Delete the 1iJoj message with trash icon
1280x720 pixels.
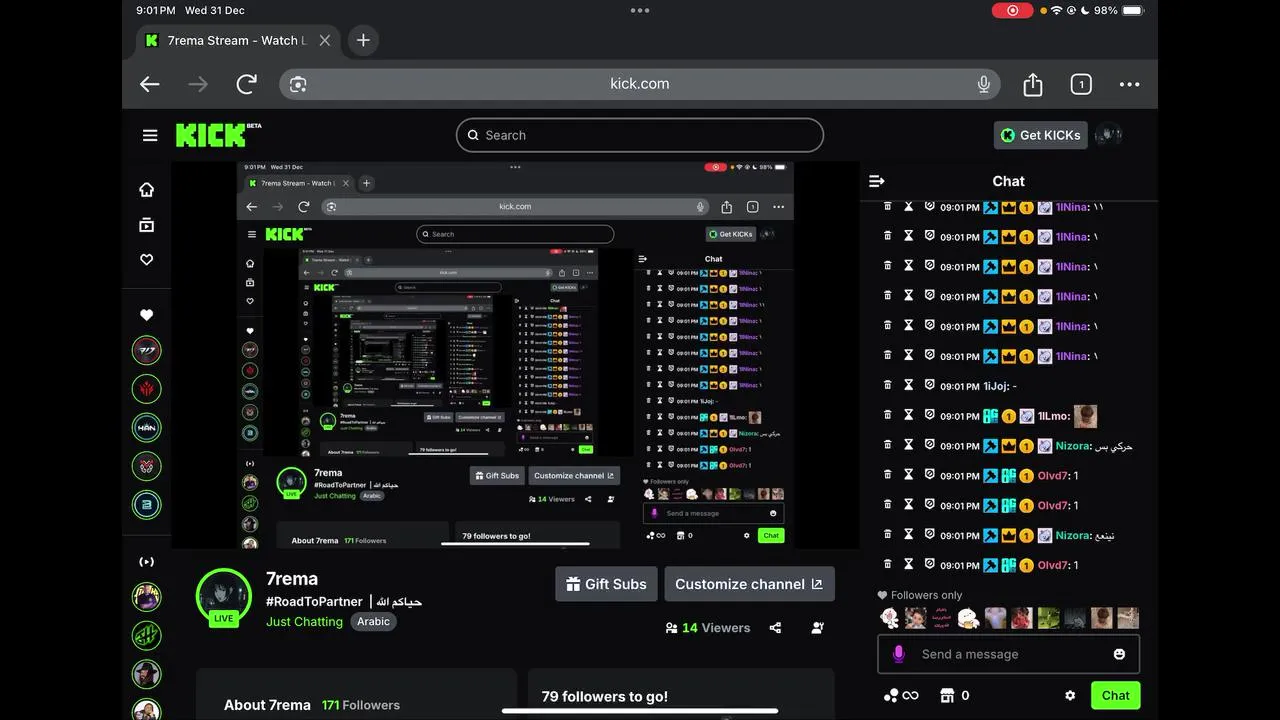[x=887, y=385]
